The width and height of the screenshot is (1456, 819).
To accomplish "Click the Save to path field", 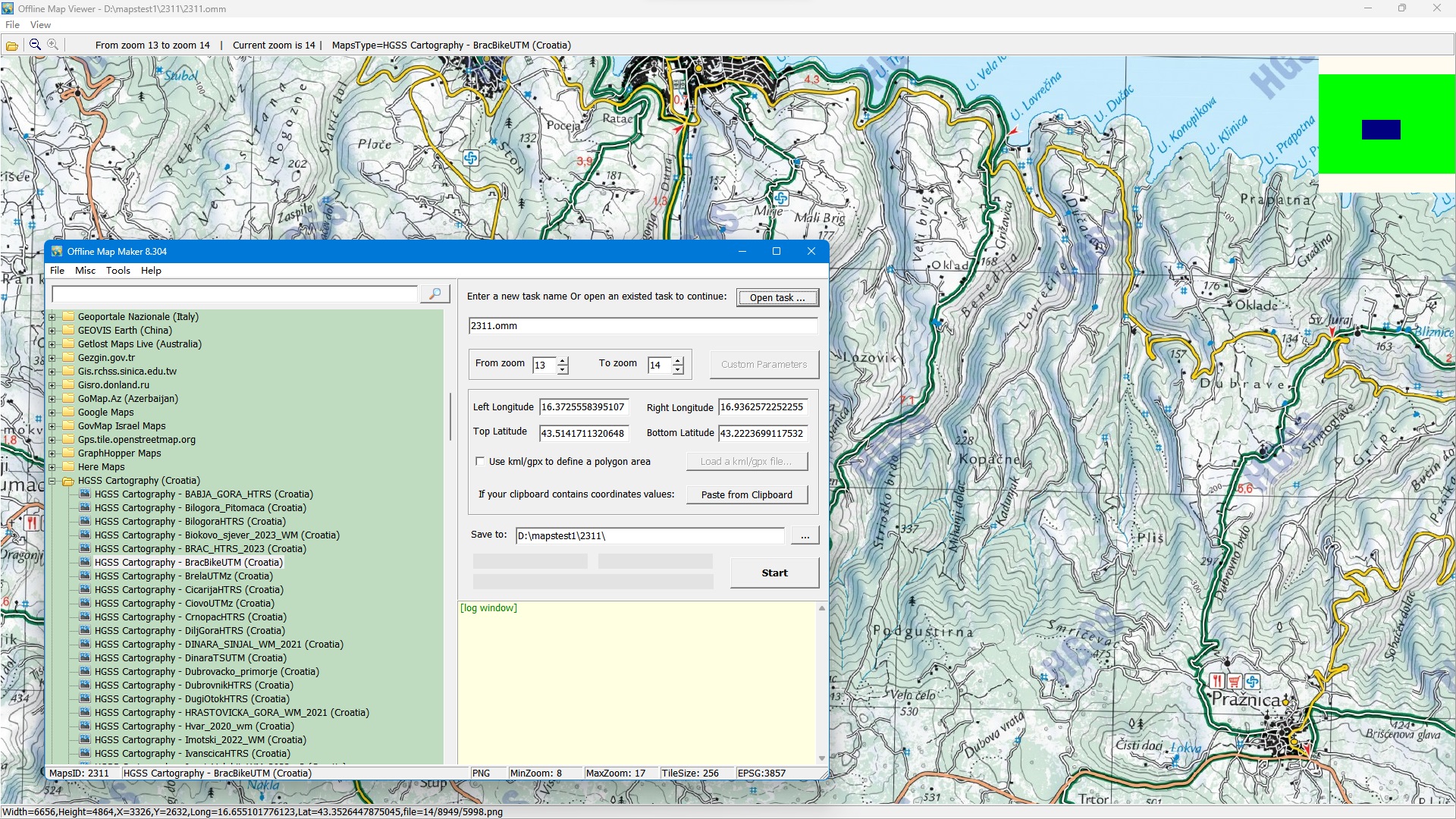I will [650, 536].
